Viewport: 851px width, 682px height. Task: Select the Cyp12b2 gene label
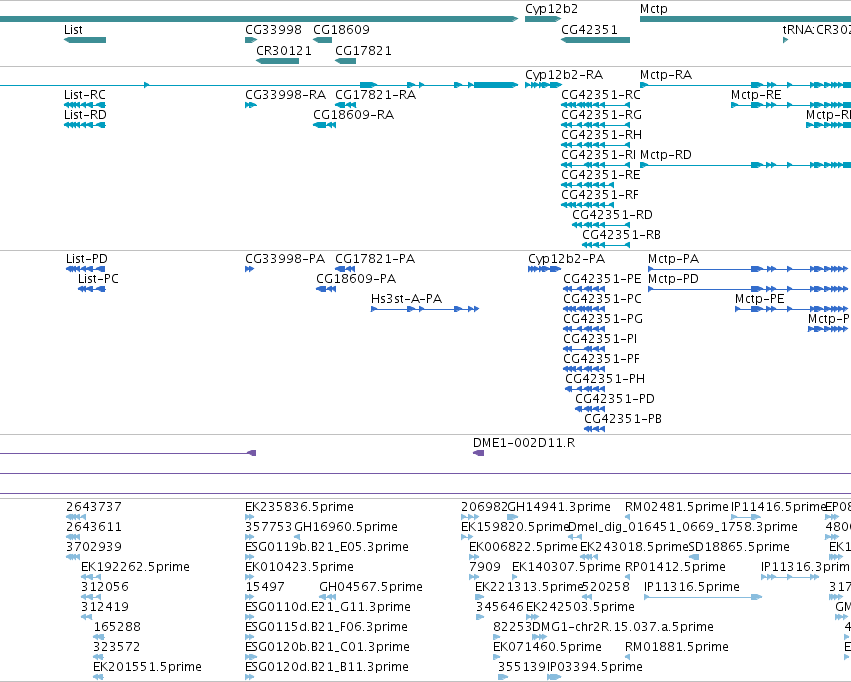click(551, 9)
